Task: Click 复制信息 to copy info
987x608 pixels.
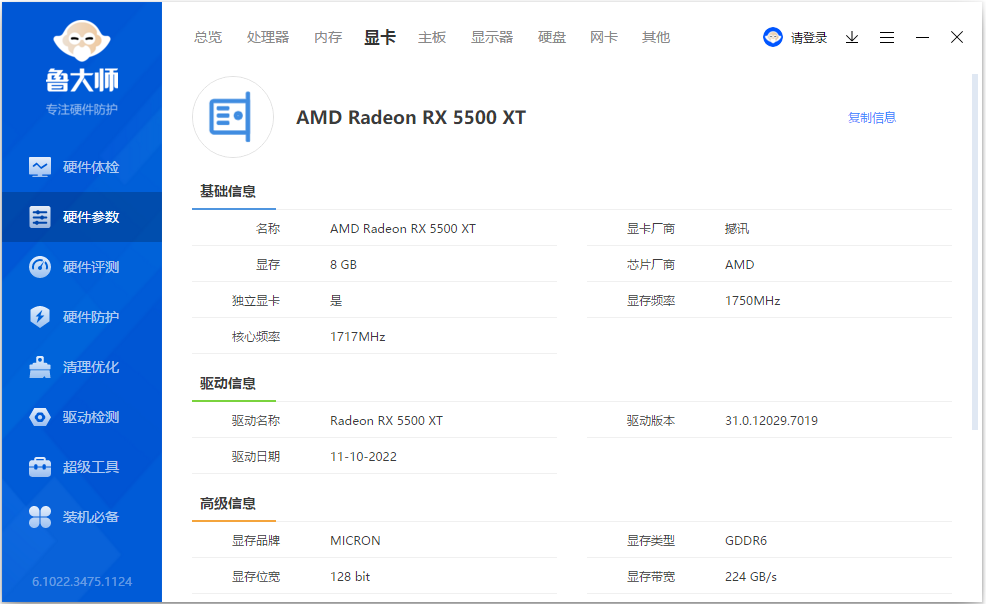Action: point(872,118)
